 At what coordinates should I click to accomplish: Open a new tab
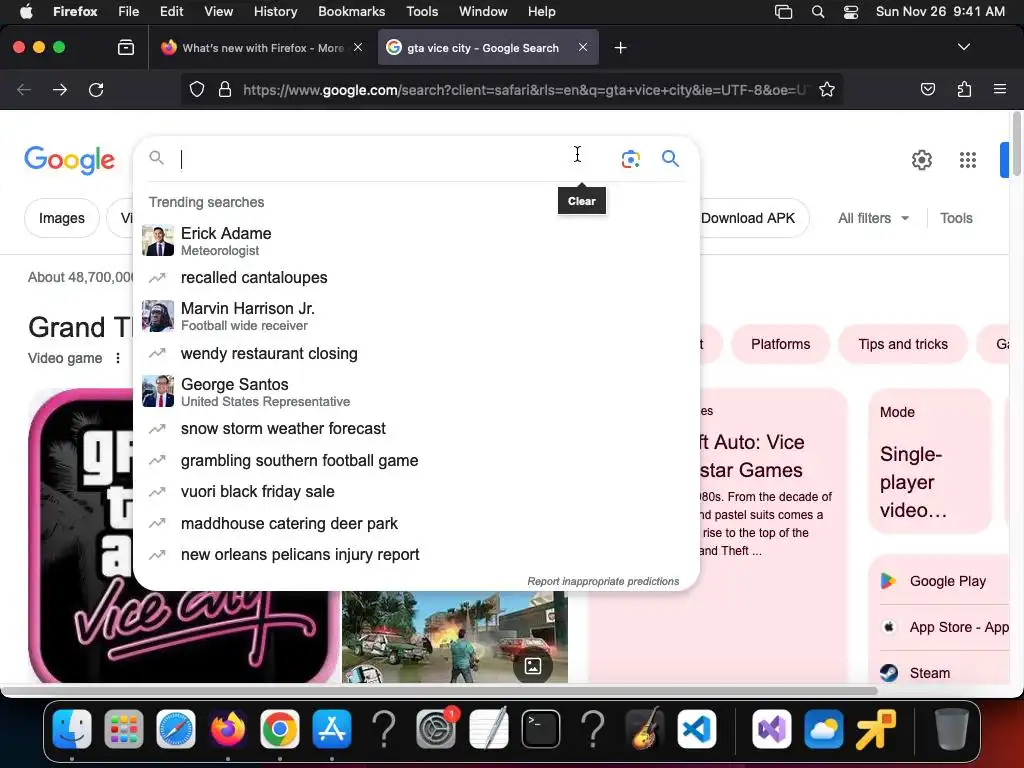pos(620,48)
